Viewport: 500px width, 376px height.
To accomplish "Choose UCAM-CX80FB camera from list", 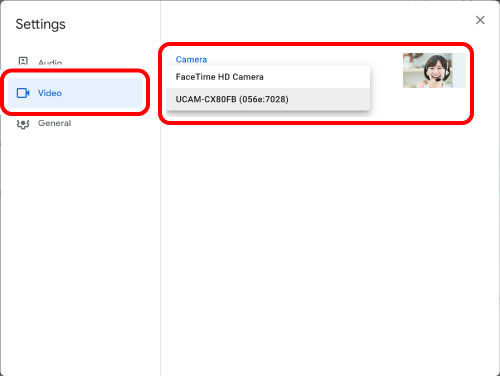I will tap(268, 99).
